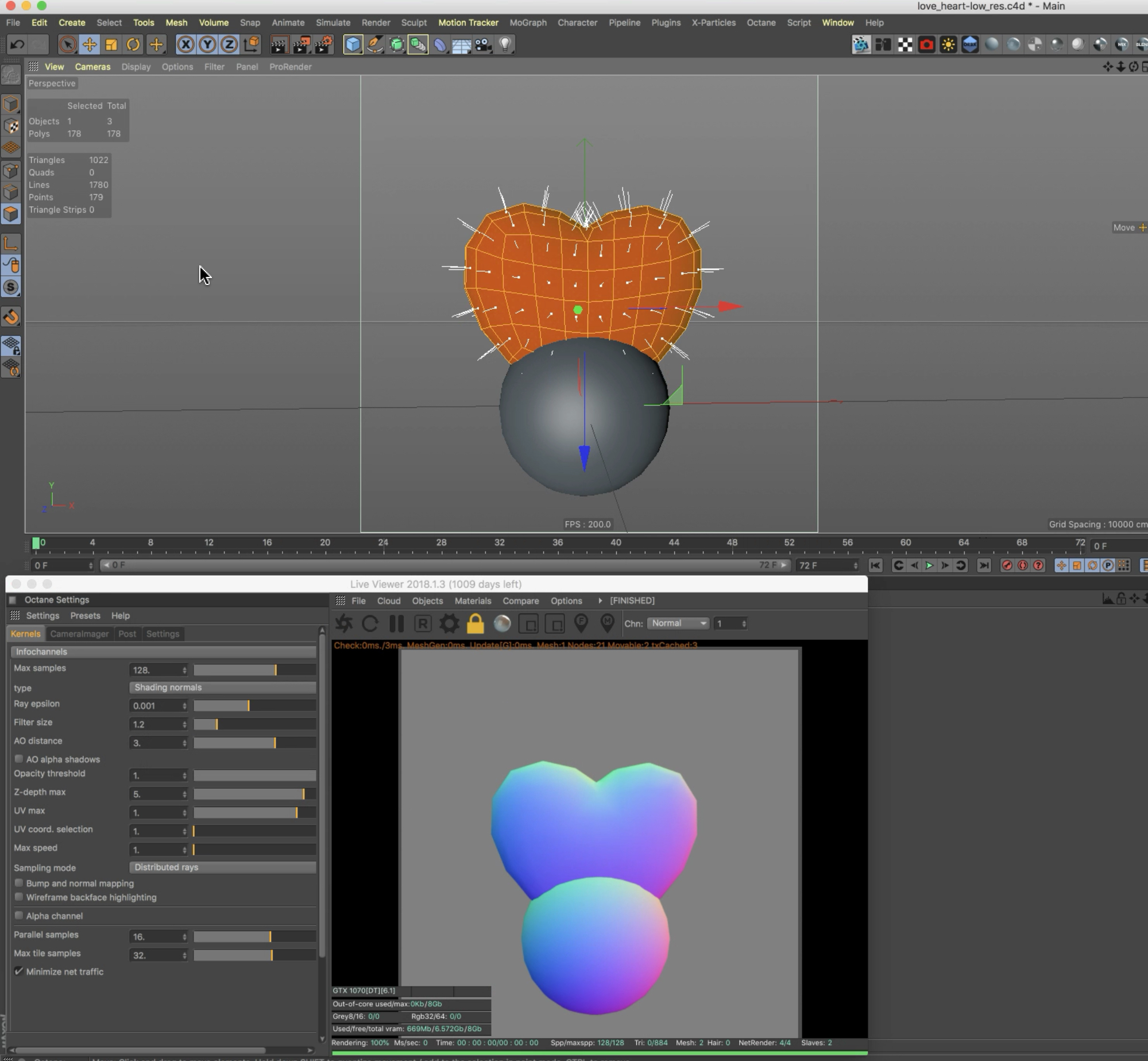Click the Undo arrow icon

coord(17,44)
